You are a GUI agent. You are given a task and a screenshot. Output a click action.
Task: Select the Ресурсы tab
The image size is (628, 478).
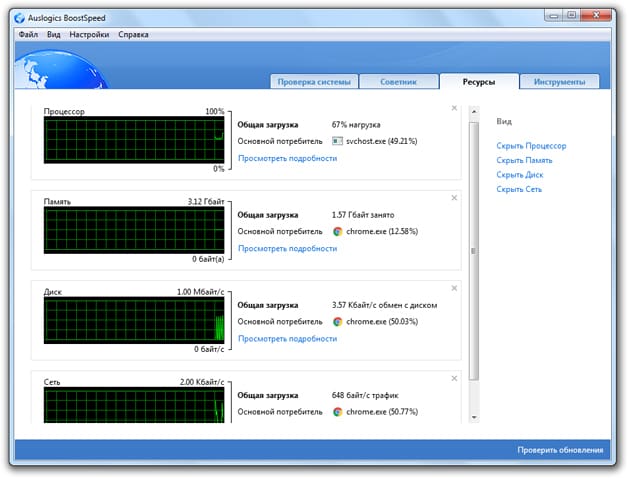tap(479, 82)
